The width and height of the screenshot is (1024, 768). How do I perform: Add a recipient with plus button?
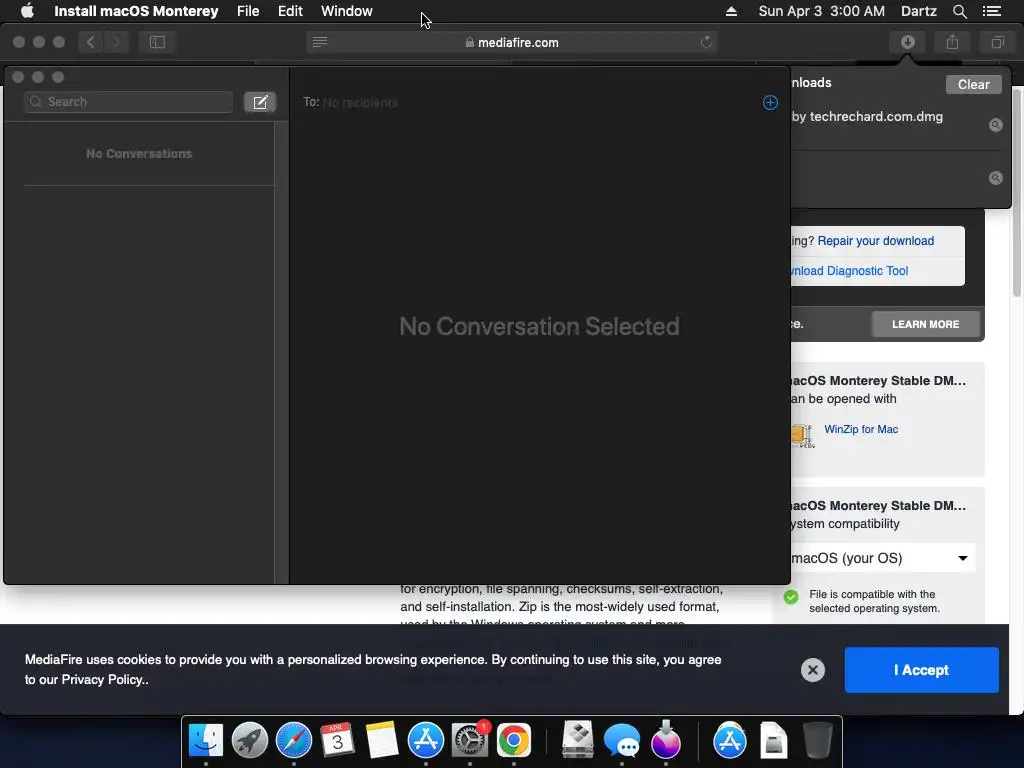coord(770,103)
